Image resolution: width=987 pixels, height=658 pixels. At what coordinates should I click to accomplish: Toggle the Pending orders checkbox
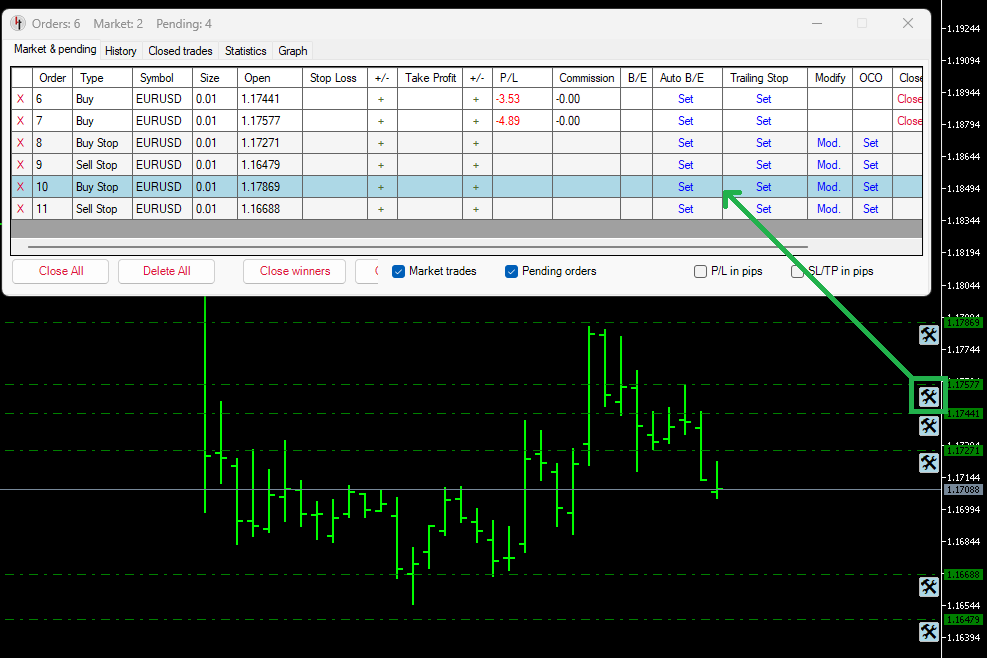click(512, 271)
